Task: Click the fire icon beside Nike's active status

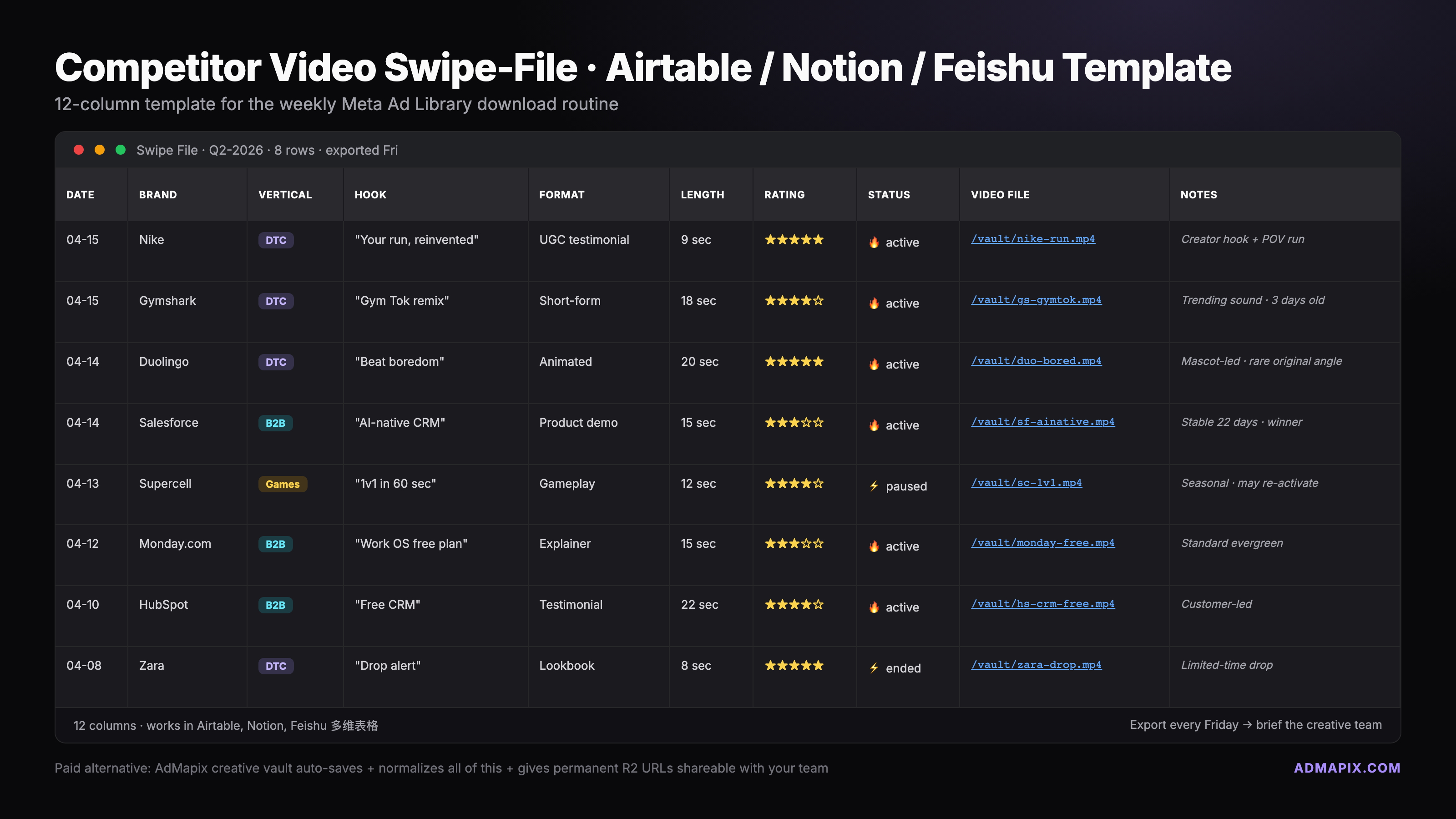Action: tap(874, 242)
